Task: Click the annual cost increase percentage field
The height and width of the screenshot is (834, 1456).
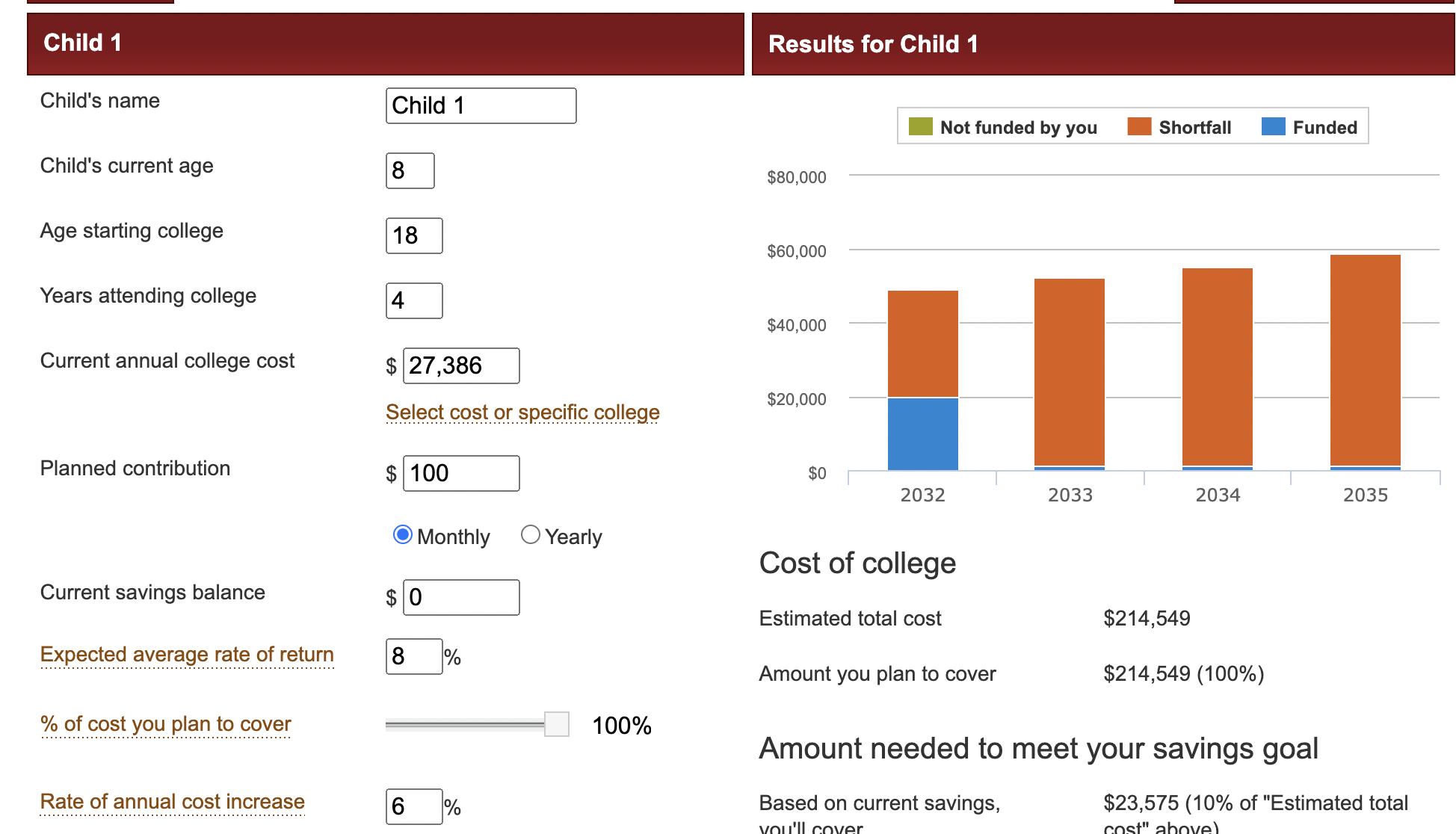Action: click(x=414, y=806)
